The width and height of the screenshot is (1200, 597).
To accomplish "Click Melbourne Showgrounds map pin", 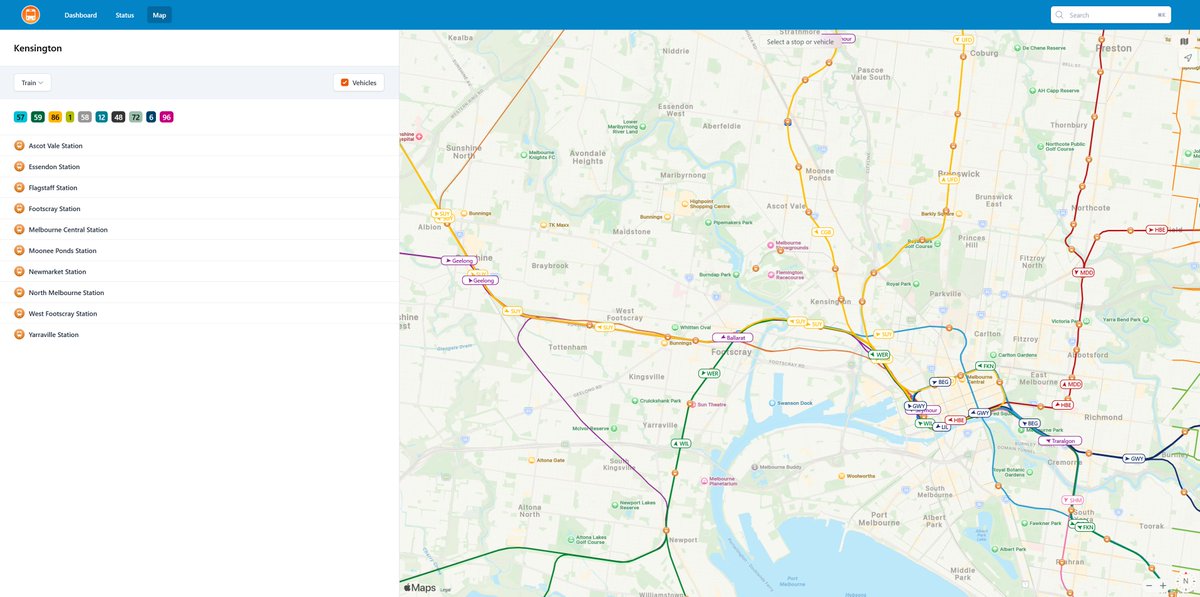I will click(x=769, y=244).
